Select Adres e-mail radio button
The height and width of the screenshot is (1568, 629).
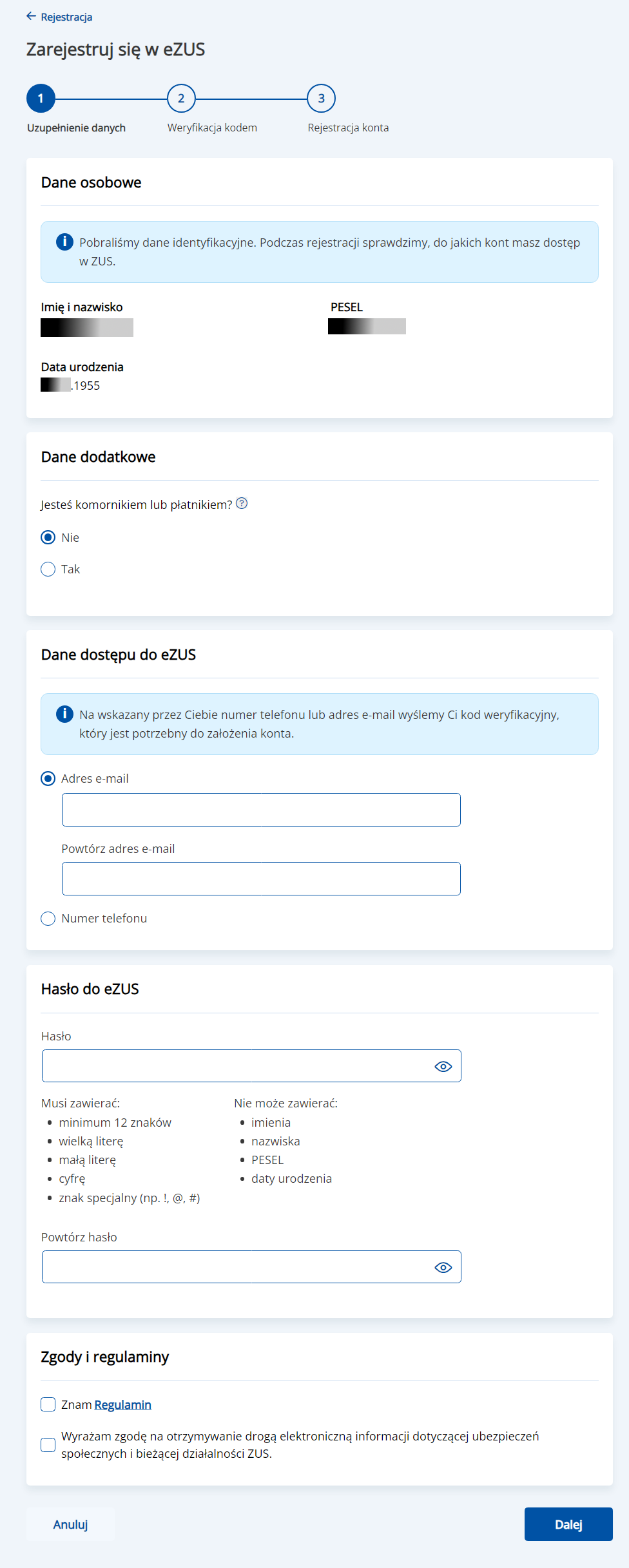tap(48, 778)
